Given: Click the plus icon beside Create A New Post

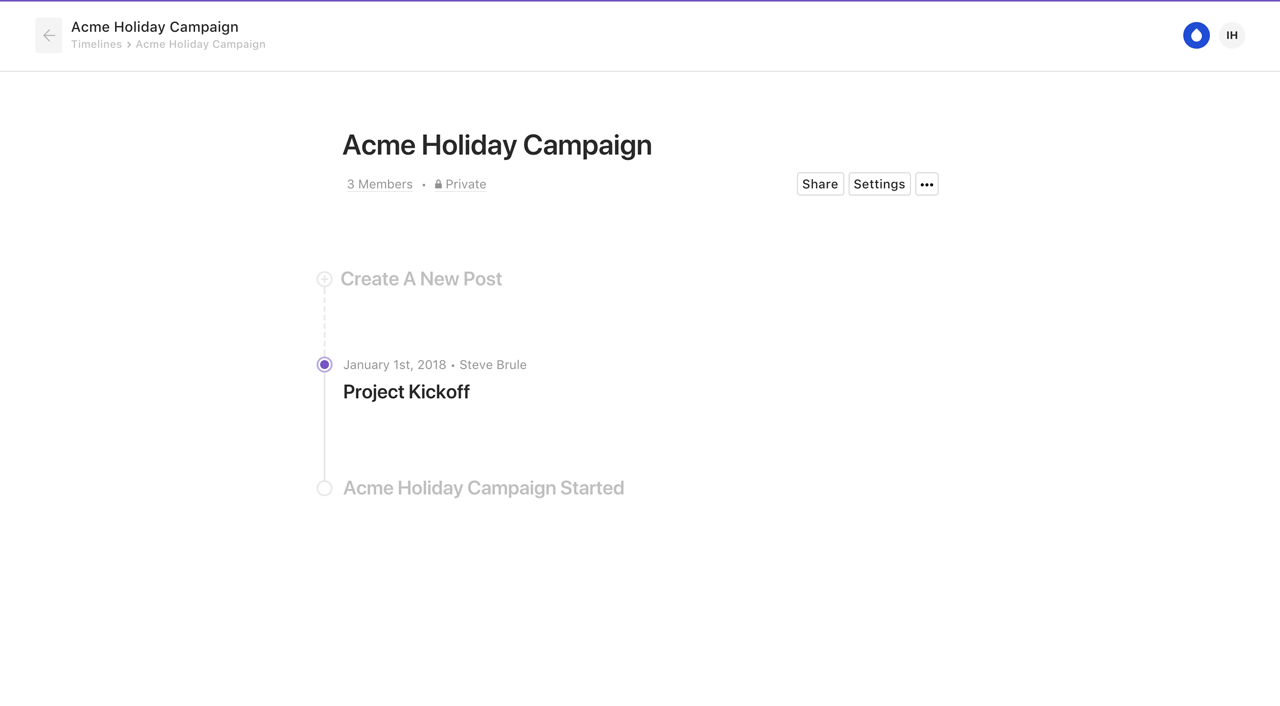Looking at the screenshot, I should click(x=324, y=279).
